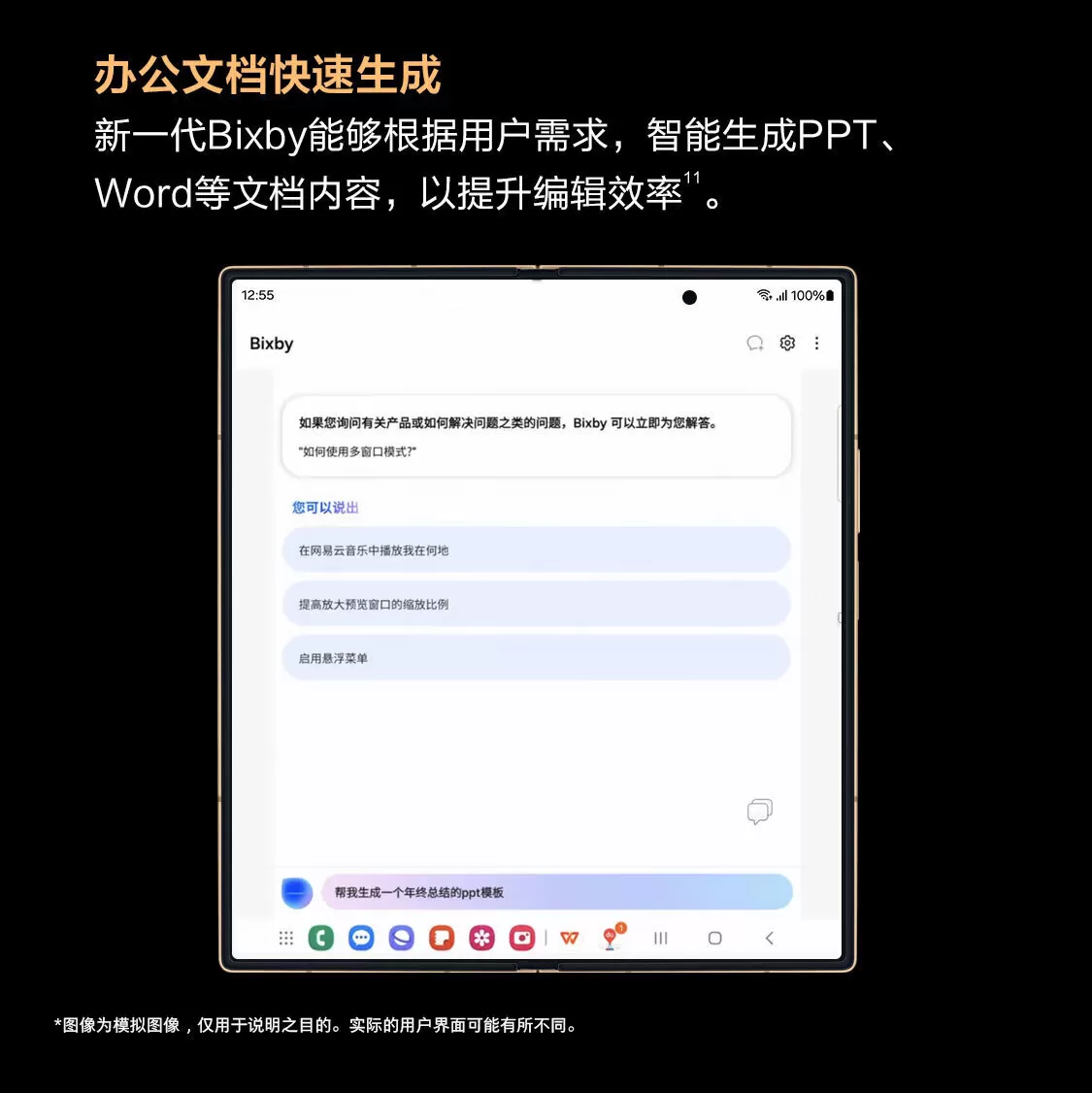Tap the 12:55 clock in status bar
This screenshot has height=1093, width=1092.
click(x=258, y=295)
